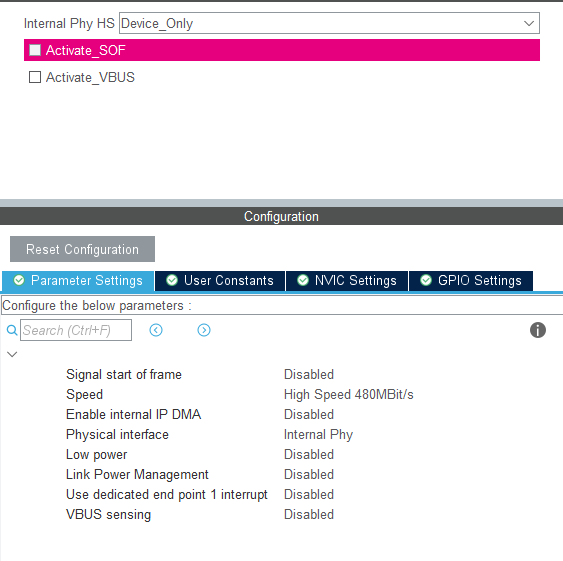
Task: Focus the Search (Ctrl+F) field
Action: click(x=76, y=330)
